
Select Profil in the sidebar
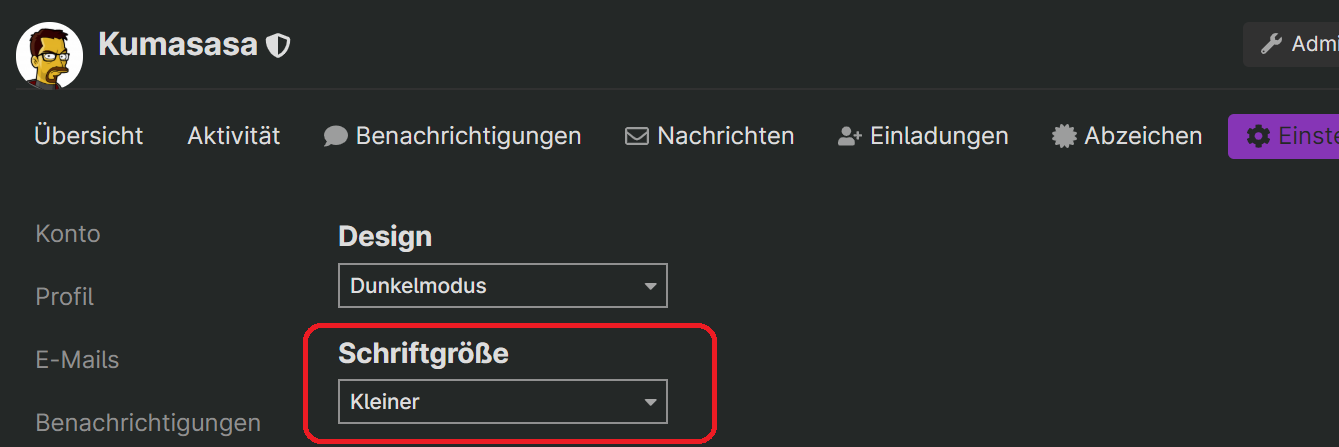click(x=65, y=297)
